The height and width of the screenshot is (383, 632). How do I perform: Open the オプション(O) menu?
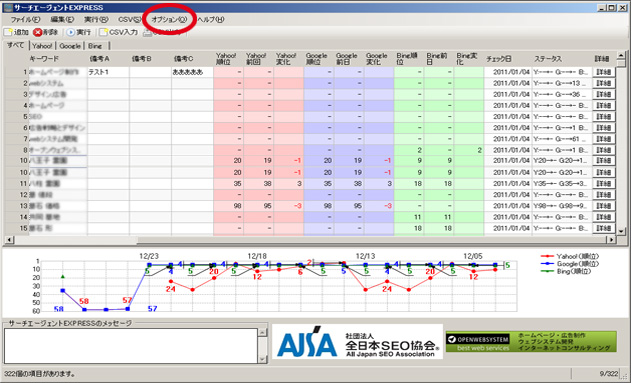click(169, 19)
